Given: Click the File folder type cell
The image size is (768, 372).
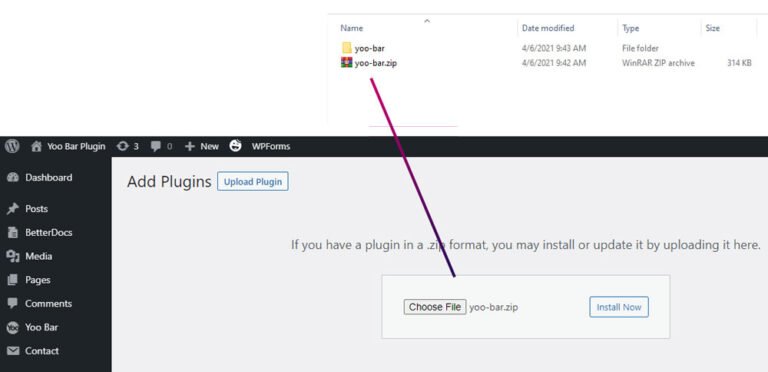Looking at the screenshot, I should tap(640, 48).
